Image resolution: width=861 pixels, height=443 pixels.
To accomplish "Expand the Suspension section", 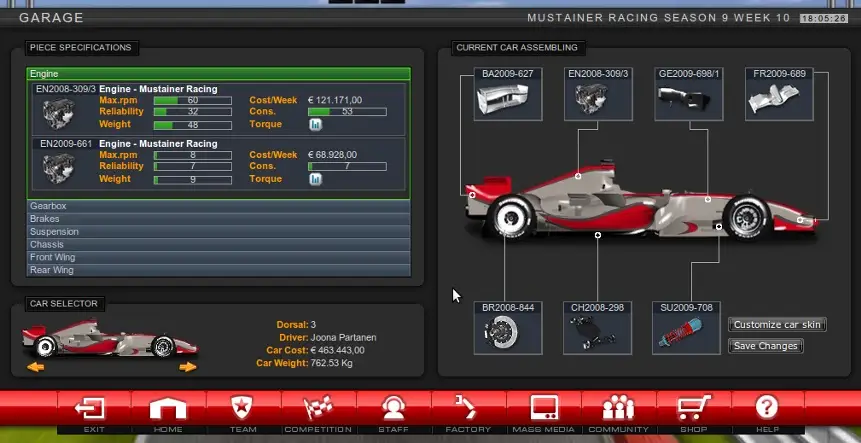I will tap(219, 232).
